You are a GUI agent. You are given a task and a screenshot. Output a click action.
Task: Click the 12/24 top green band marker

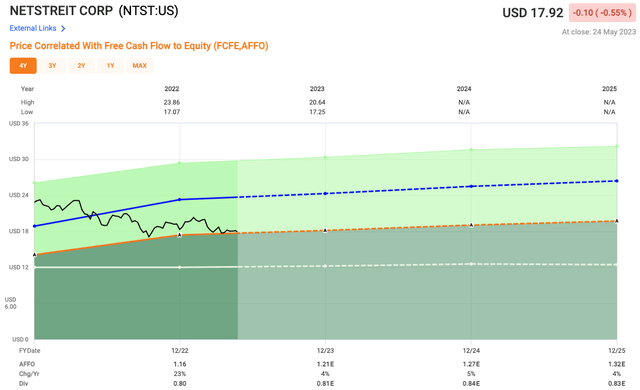[x=471, y=150]
